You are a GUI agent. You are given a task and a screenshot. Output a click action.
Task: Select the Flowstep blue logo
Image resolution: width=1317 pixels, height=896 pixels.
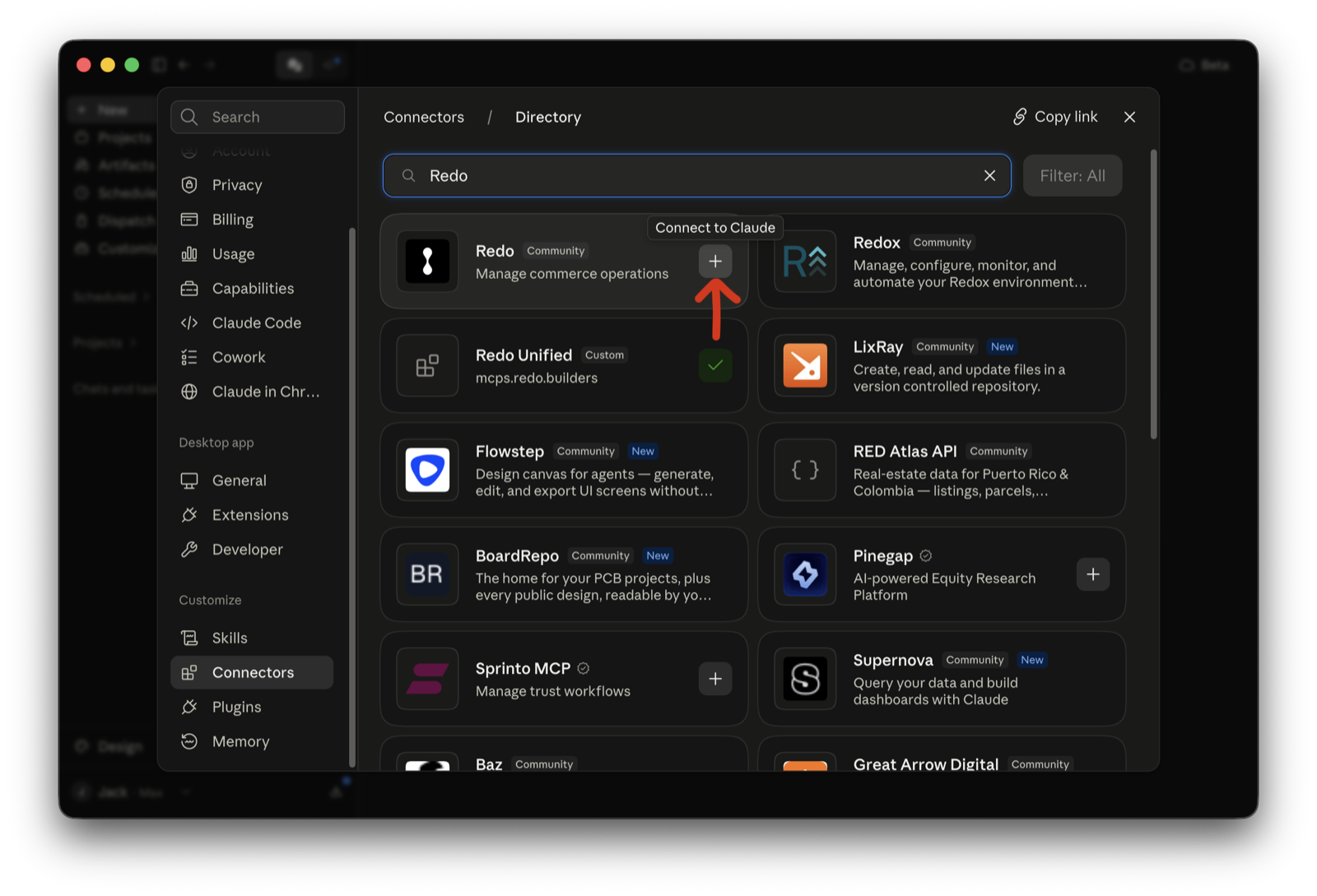coord(427,471)
